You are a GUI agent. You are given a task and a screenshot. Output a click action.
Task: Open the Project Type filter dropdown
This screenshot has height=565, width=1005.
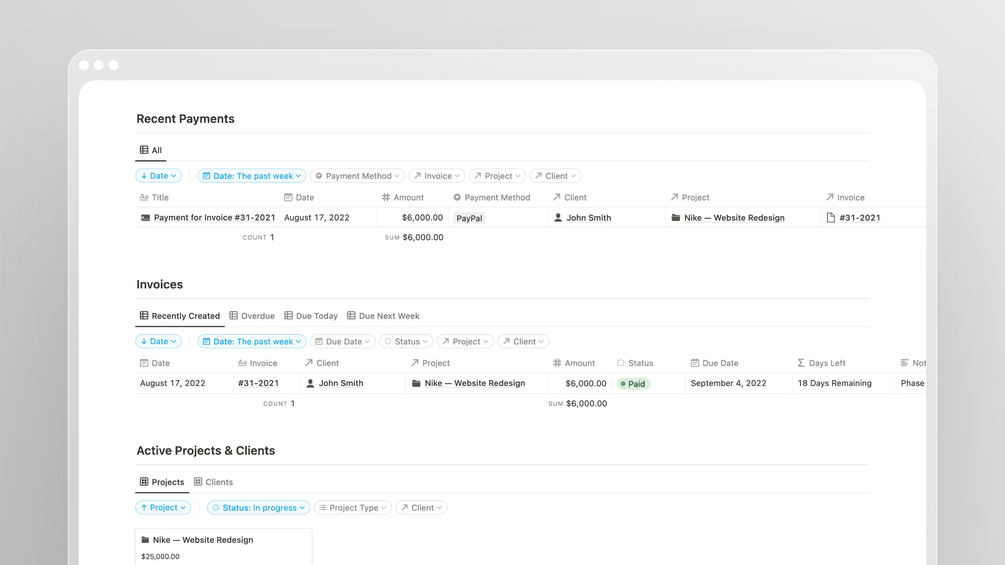point(352,508)
